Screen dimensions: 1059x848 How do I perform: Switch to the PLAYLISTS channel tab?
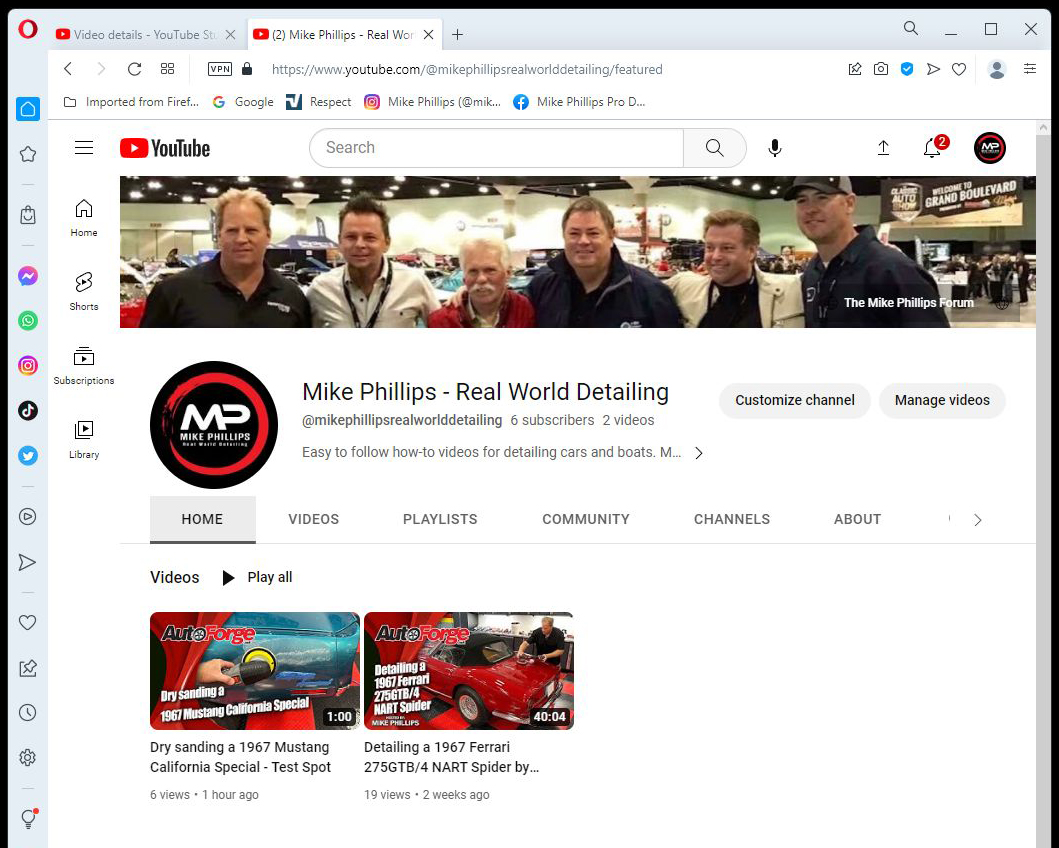pyautogui.click(x=440, y=519)
